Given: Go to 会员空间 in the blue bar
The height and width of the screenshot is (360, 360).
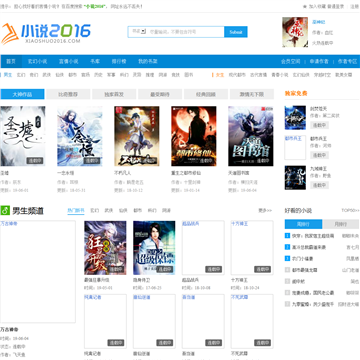Looking at the screenshot, I should (x=290, y=61).
